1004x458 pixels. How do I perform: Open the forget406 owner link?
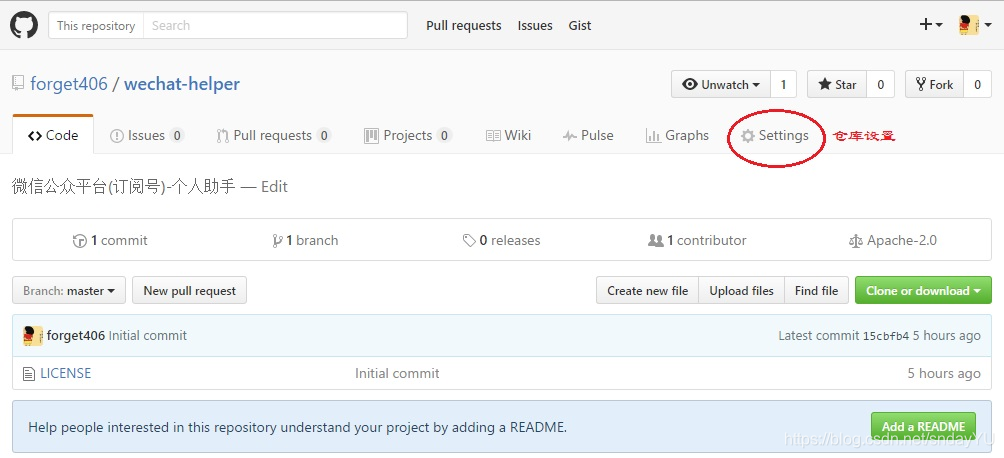pyautogui.click(x=69, y=84)
